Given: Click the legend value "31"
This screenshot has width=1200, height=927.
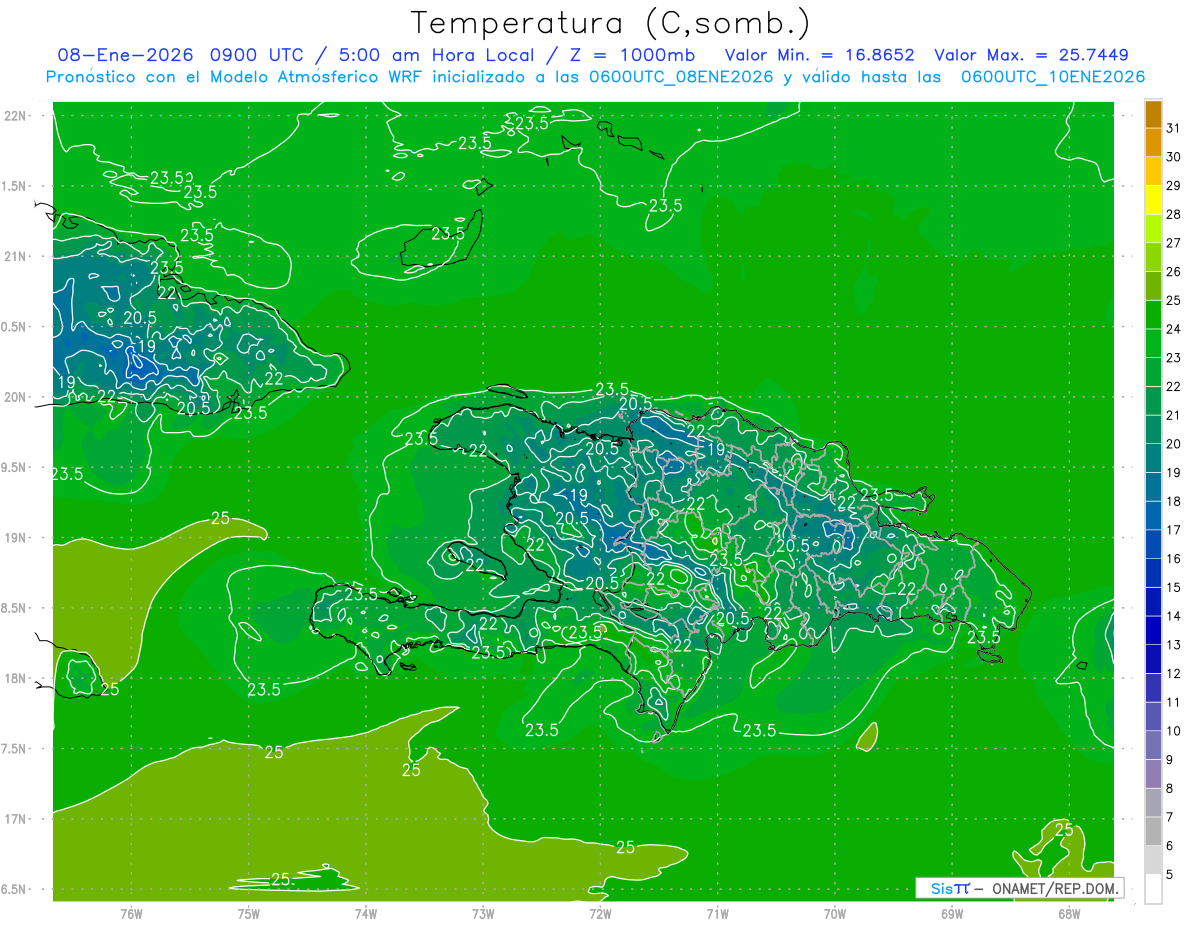Looking at the screenshot, I should click(1173, 128).
